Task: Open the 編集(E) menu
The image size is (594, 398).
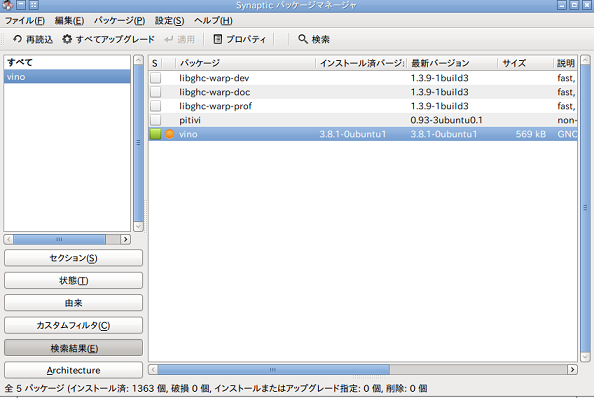Action: click(x=69, y=20)
